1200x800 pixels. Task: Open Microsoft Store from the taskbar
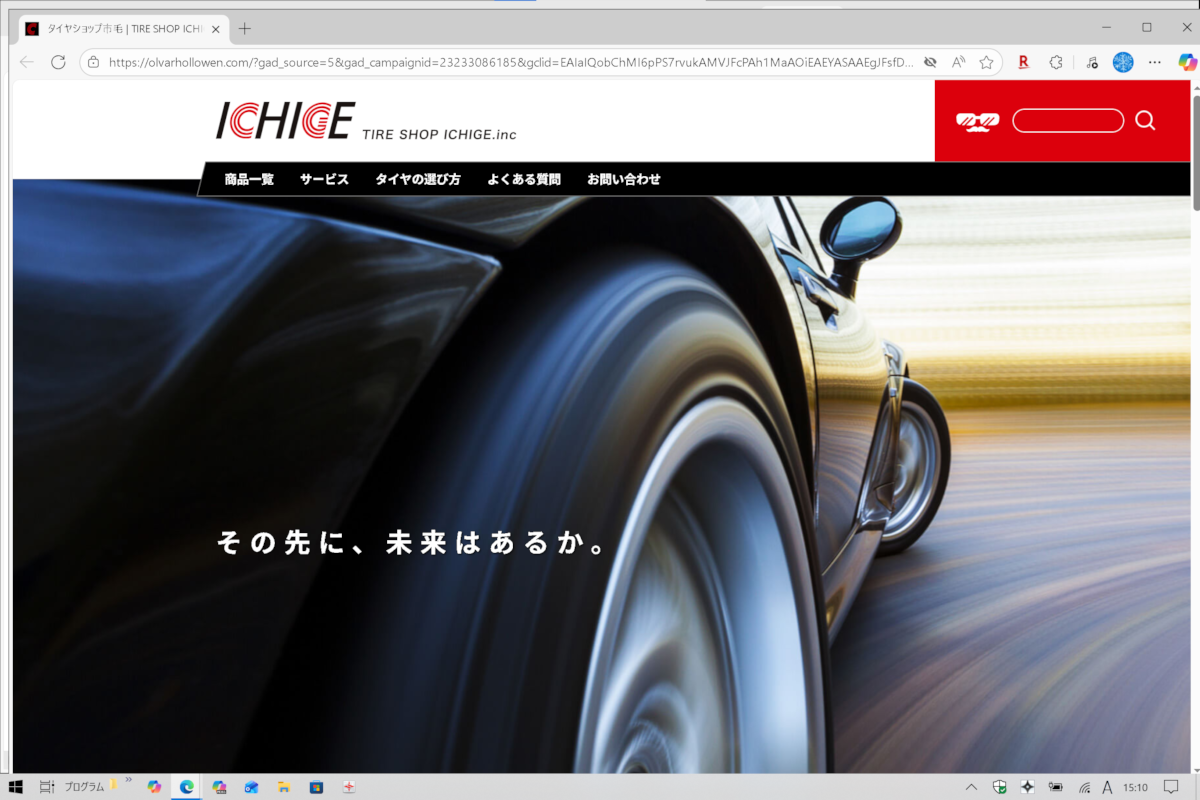point(316,787)
